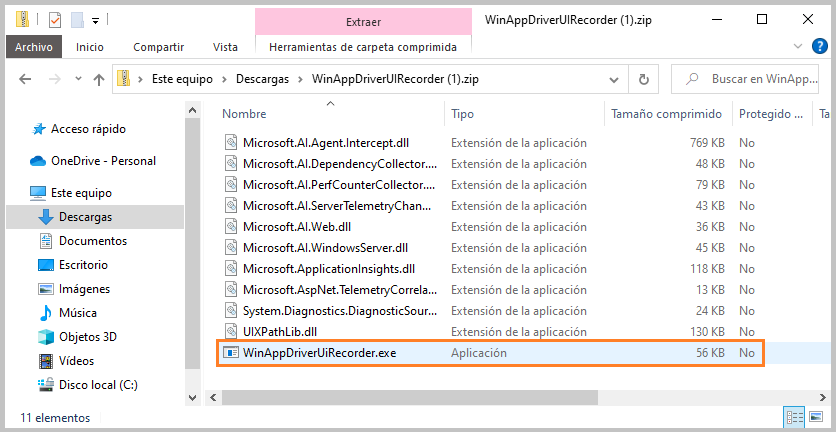Go forward with the right arrow

pos(54,79)
